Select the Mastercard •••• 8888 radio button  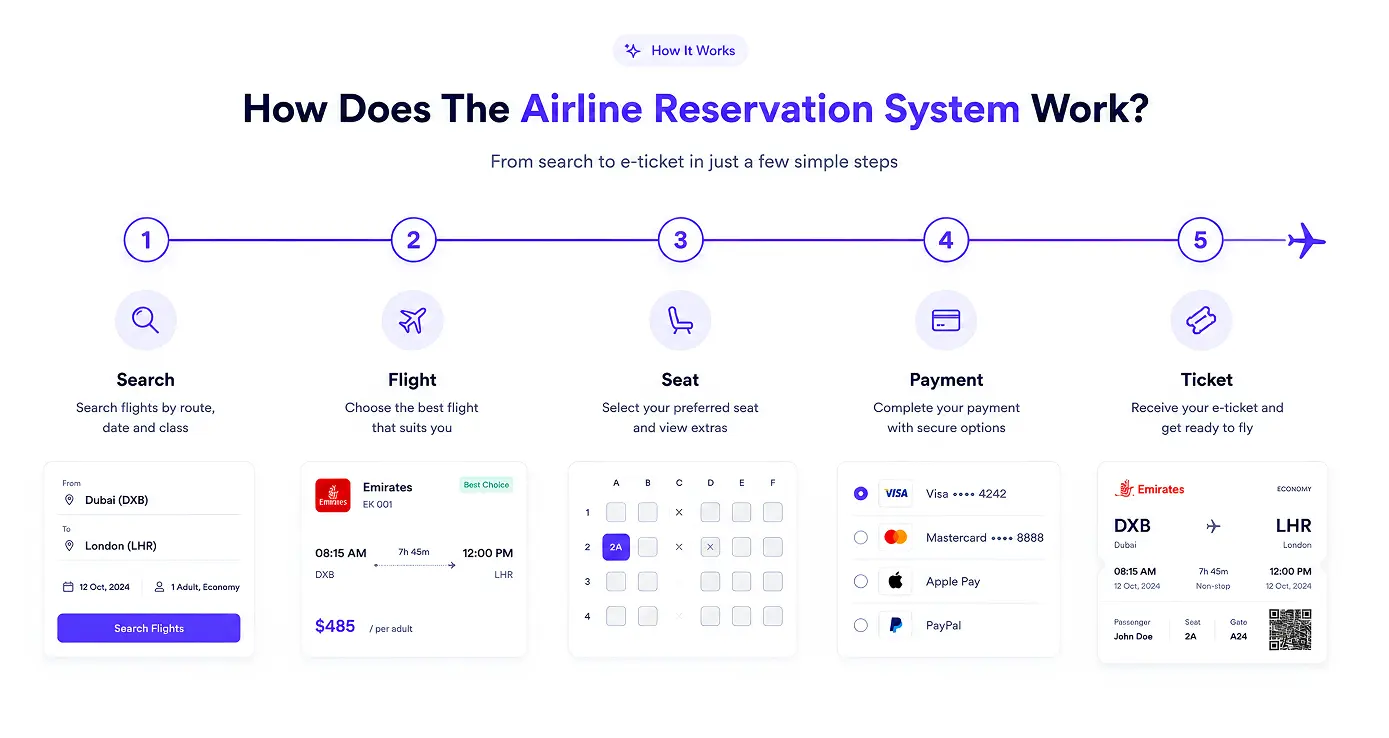[x=861, y=537]
